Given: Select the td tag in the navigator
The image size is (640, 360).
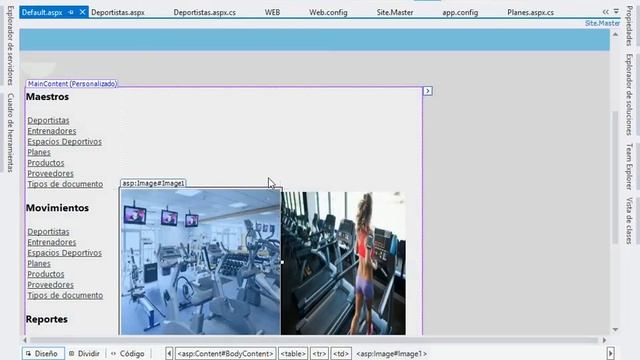Looking at the screenshot, I should click(x=341, y=353).
